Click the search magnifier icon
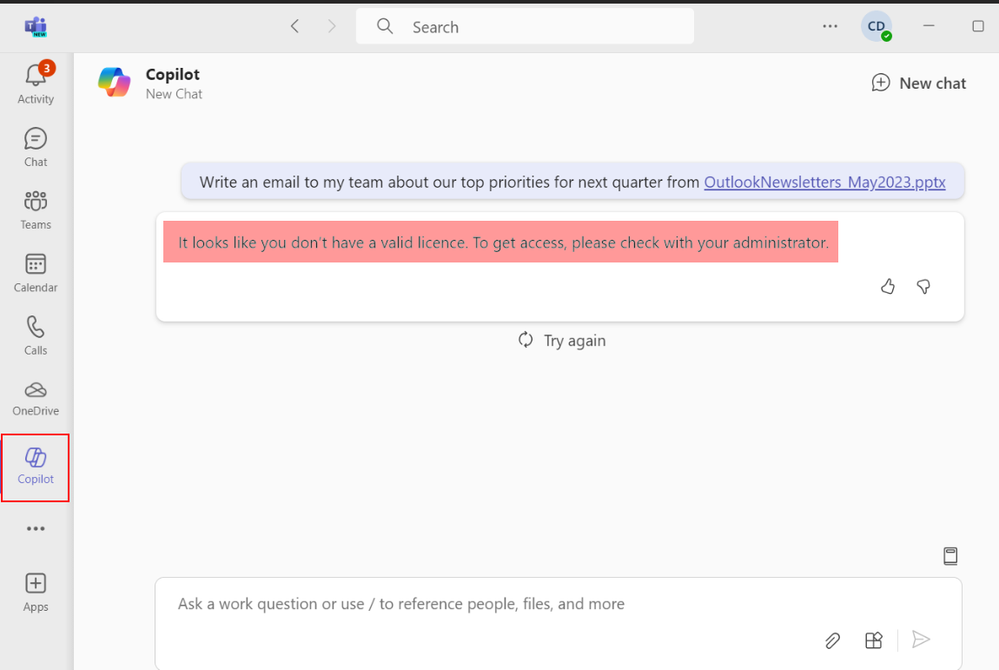999x670 pixels. click(x=385, y=26)
